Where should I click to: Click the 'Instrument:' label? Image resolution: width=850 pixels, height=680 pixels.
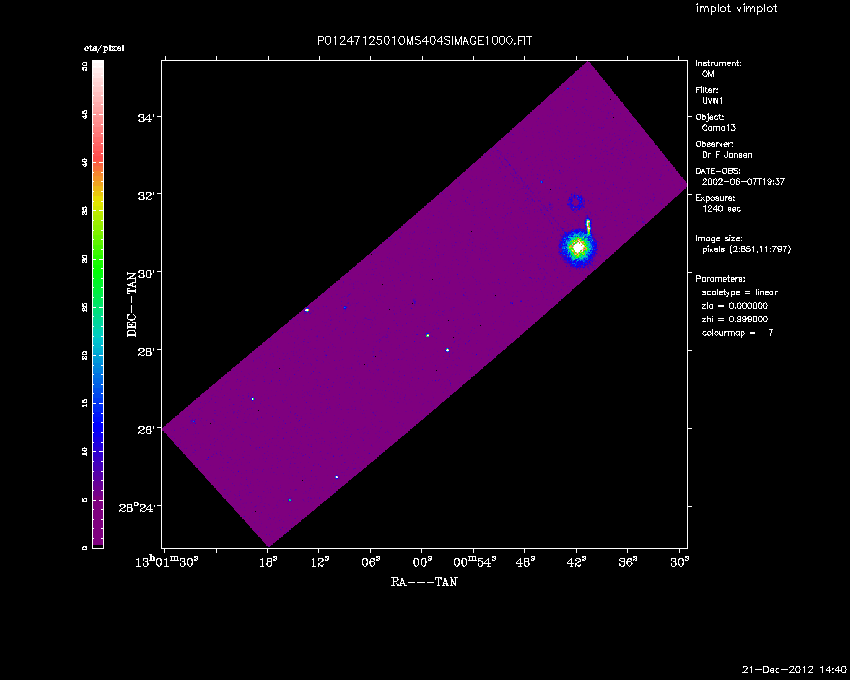[718, 63]
